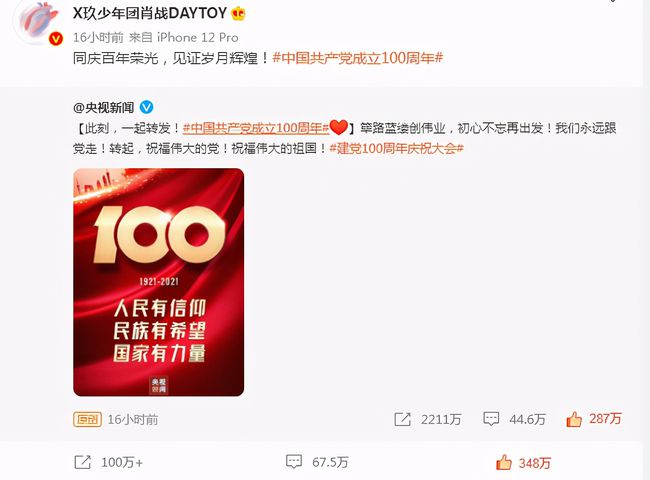
Task: Open the underlined #中国共产党成立100周年# link in the repost
Action: 256,128
